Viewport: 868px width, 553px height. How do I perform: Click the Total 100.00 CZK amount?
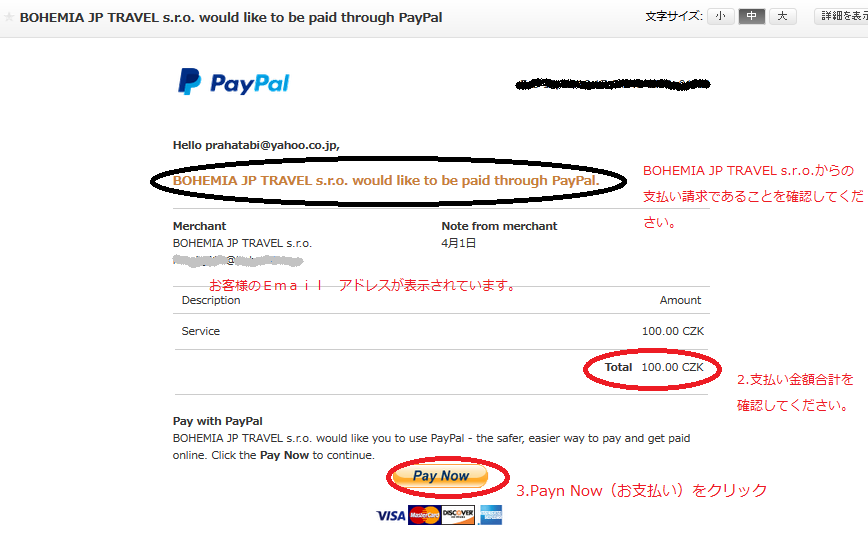tap(654, 367)
